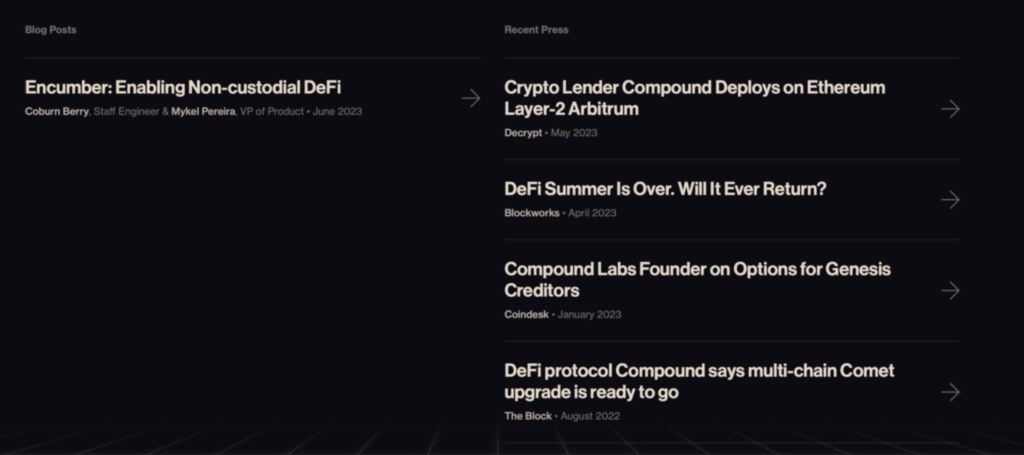Image resolution: width=1024 pixels, height=455 pixels.
Task: Click author name Mykel Pereira
Action: [203, 112]
